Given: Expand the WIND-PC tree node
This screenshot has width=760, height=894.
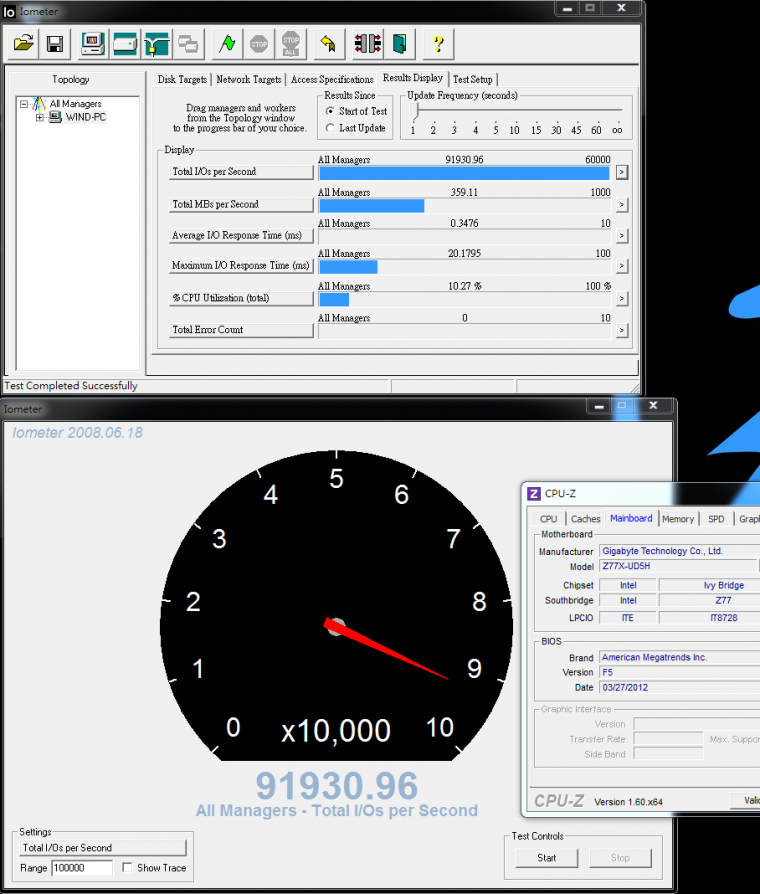Looking at the screenshot, I should point(40,117).
